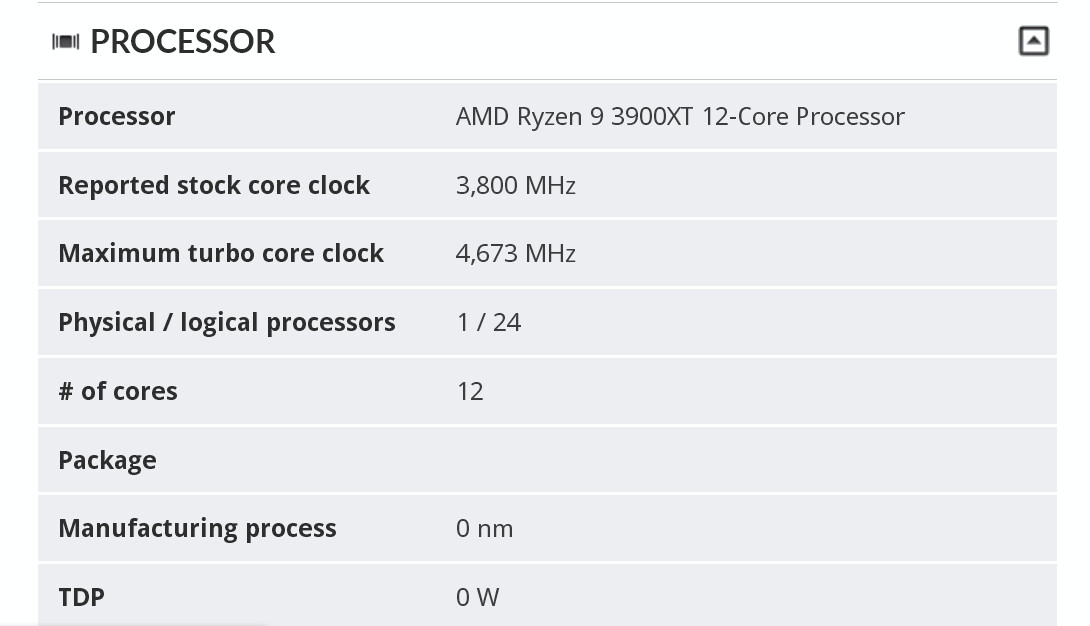Select the TDP row label
1090x626 pixels.
(x=81, y=598)
